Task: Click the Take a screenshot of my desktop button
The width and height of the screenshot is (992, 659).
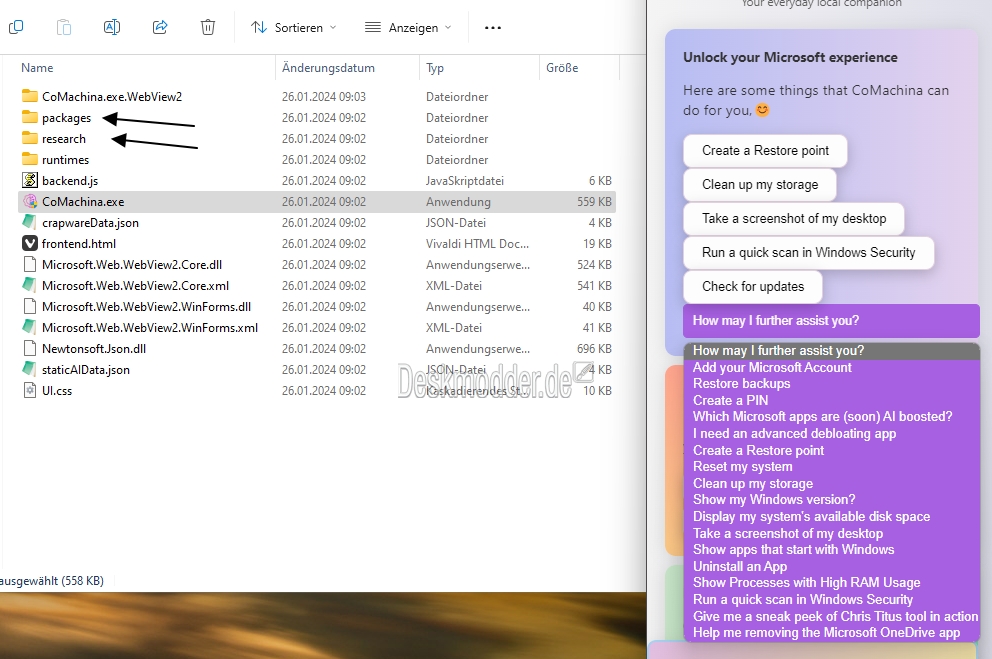Action: point(794,218)
